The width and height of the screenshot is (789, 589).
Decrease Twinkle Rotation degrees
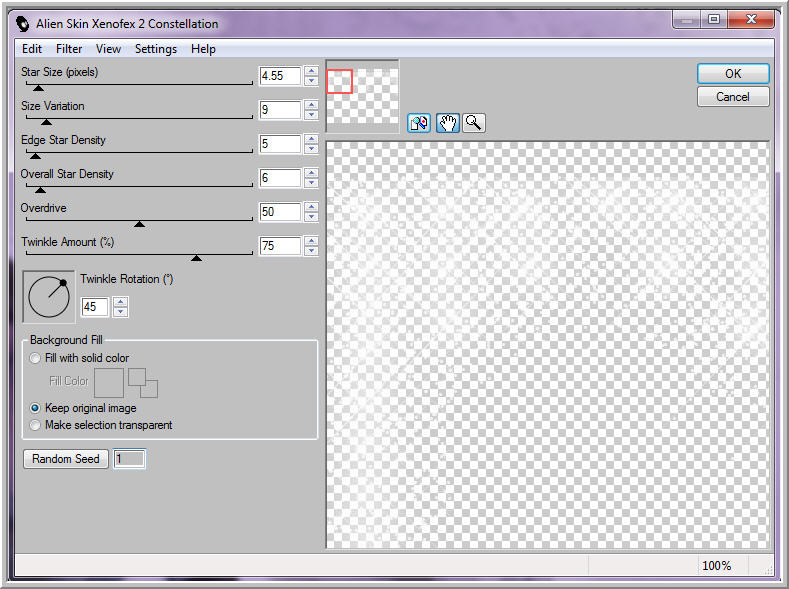click(120, 311)
